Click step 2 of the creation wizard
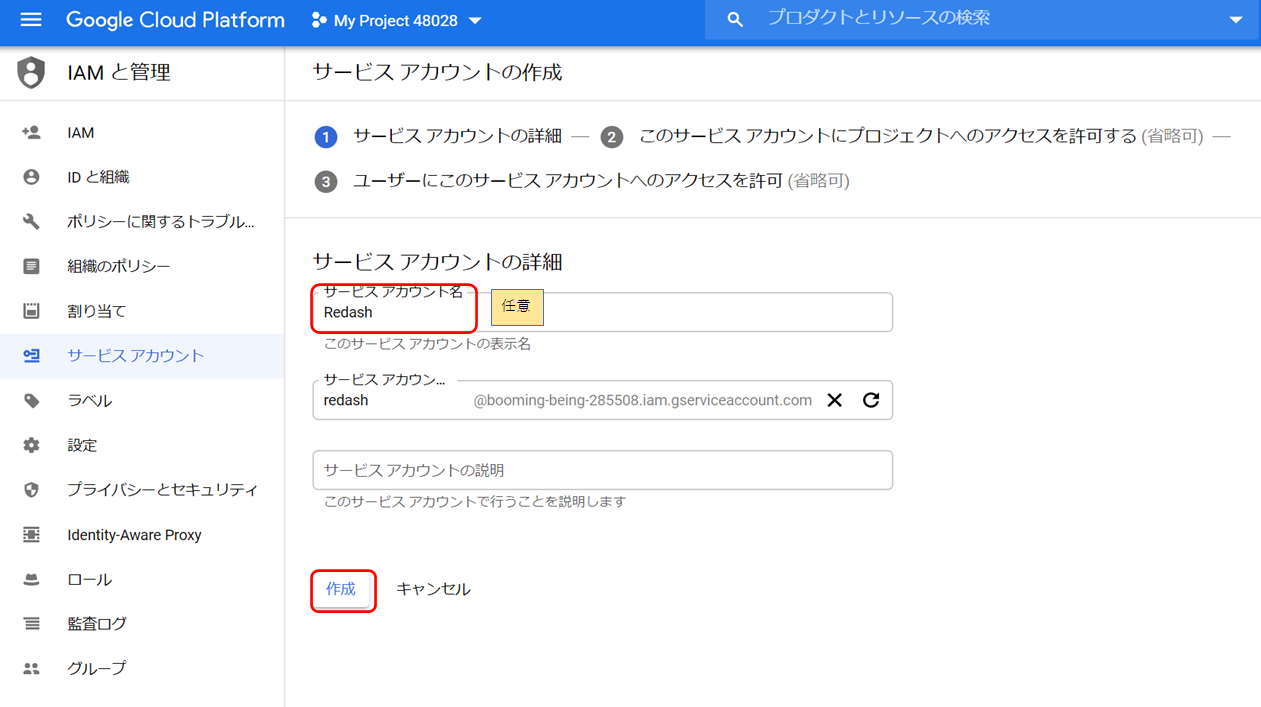The width and height of the screenshot is (1261, 707). coord(611,137)
